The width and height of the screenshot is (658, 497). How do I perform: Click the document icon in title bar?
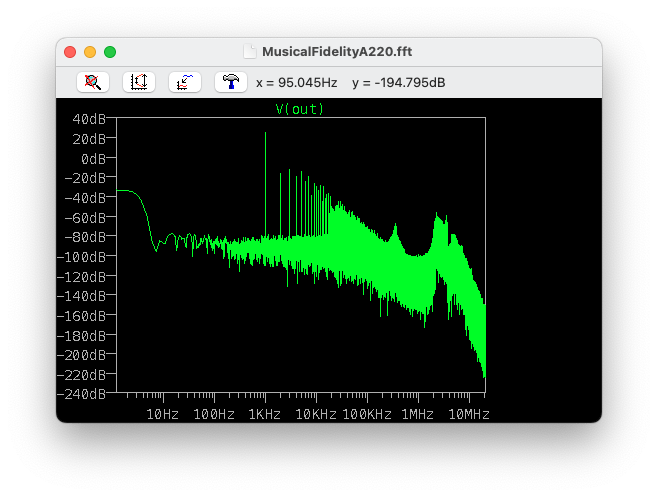(250, 52)
